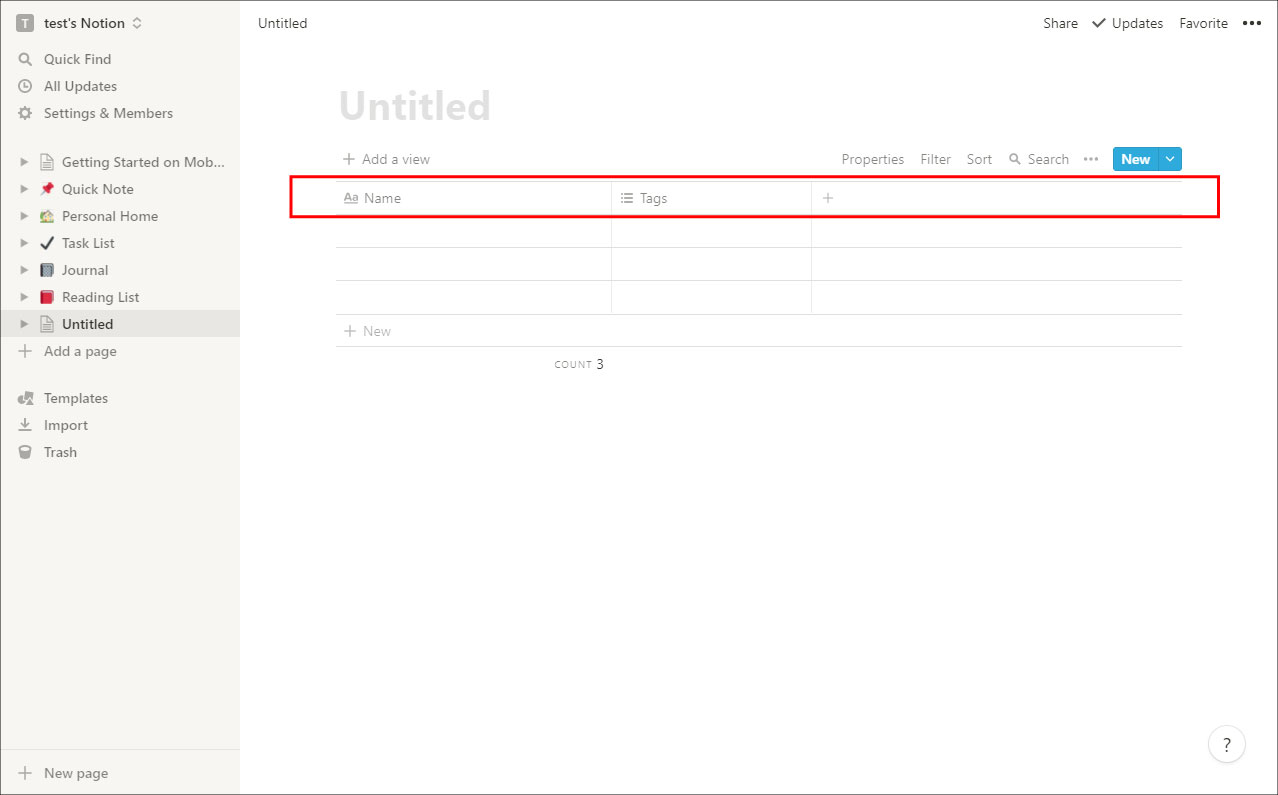This screenshot has height=795, width=1278.
Task: Click the Settings & Members gear icon
Action: [x=25, y=113]
